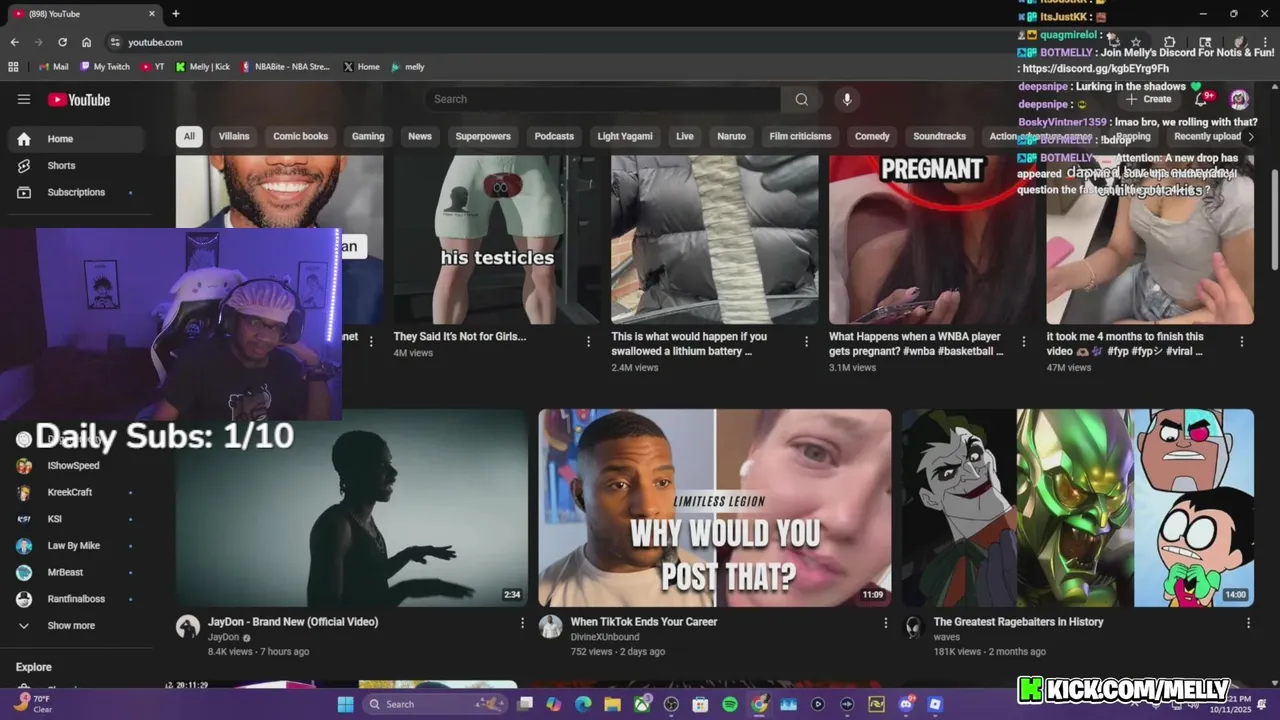This screenshot has height=720, width=1280.
Task: Open options for lithium battery short
Action: tap(806, 342)
